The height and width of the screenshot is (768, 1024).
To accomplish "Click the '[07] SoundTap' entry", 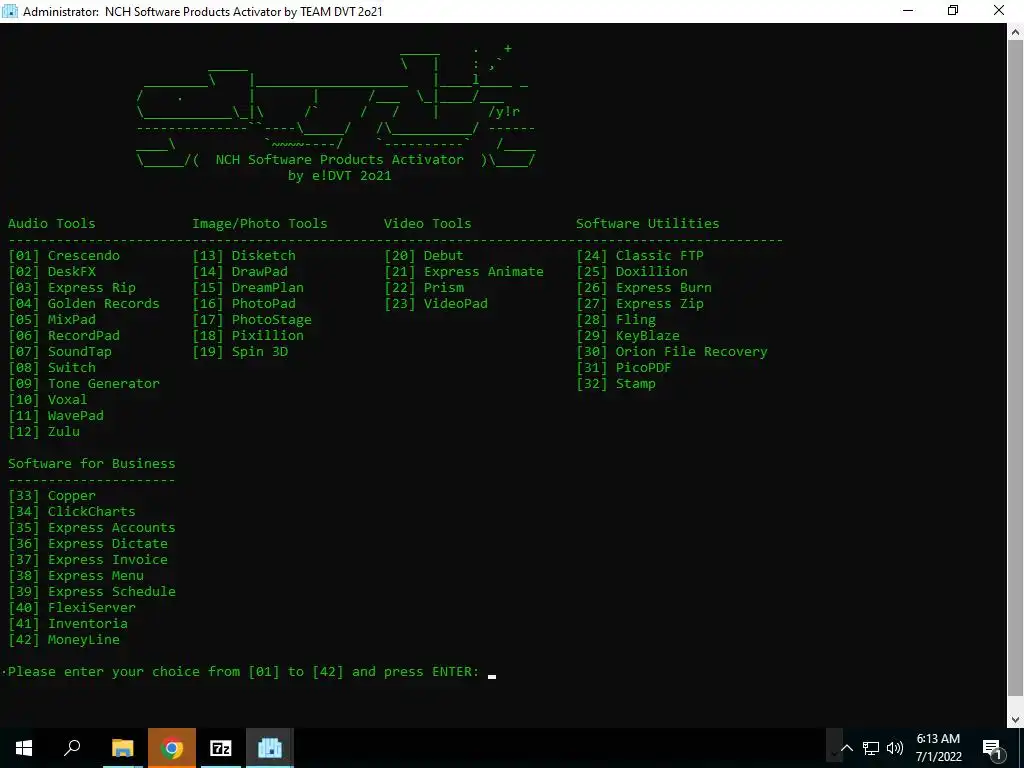I will 60,352.
